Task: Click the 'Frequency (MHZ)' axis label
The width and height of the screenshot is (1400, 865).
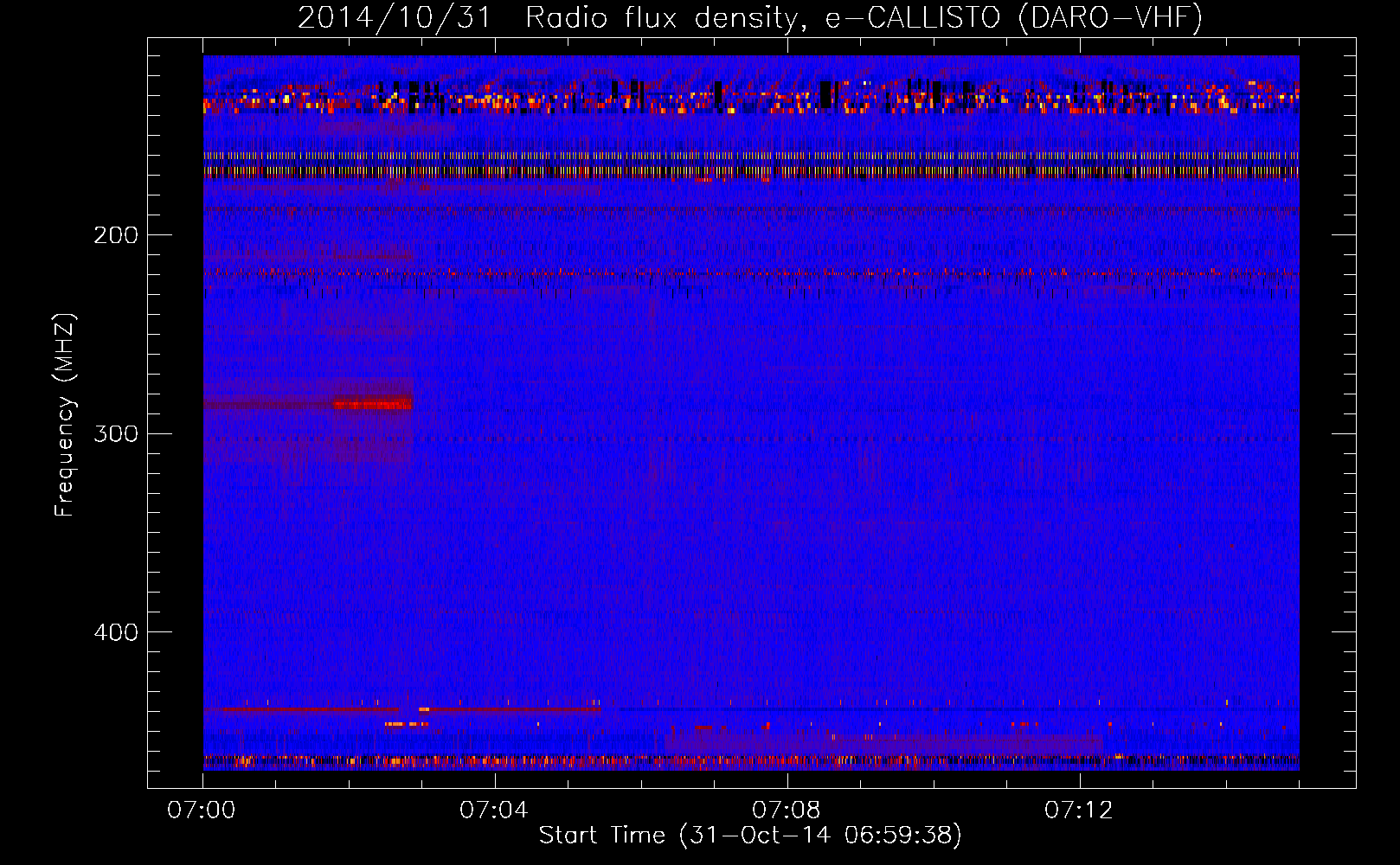Action: [x=65, y=414]
